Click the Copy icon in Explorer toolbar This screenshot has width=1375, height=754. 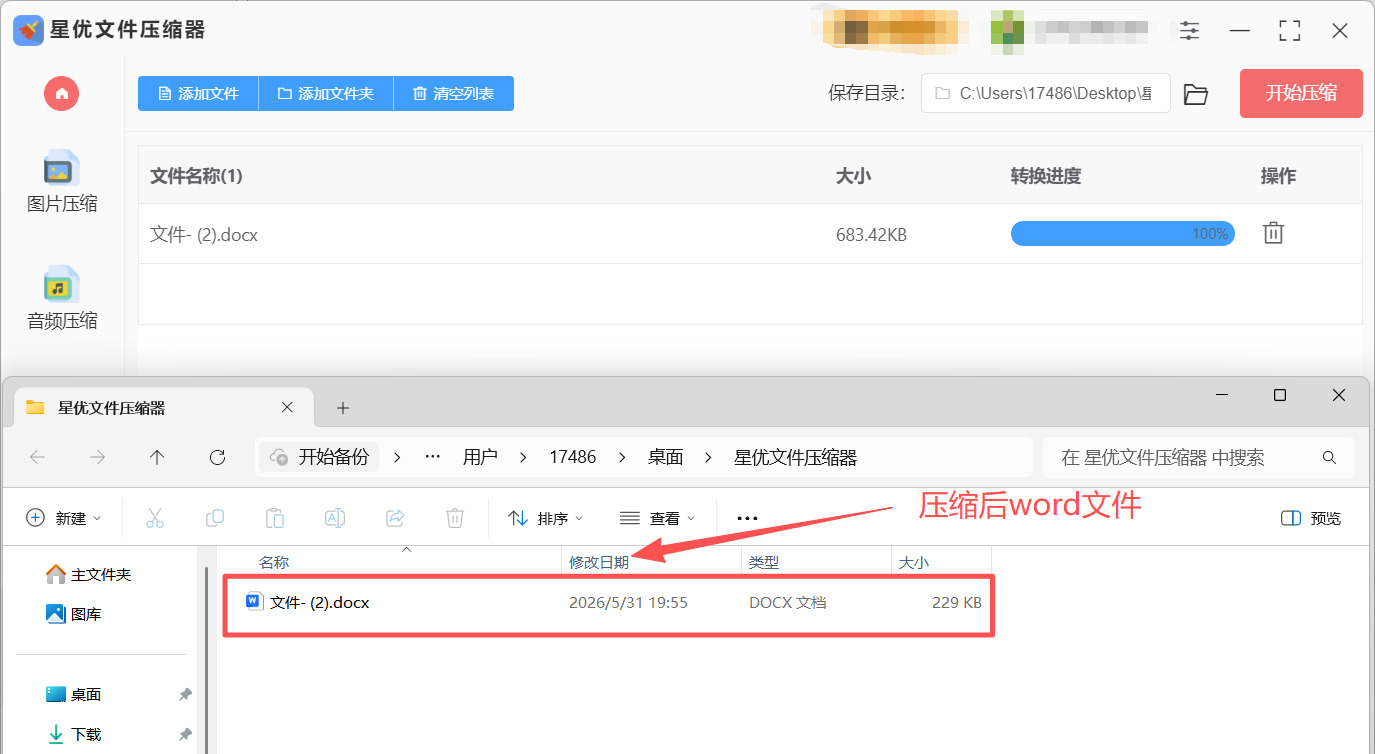coord(214,518)
